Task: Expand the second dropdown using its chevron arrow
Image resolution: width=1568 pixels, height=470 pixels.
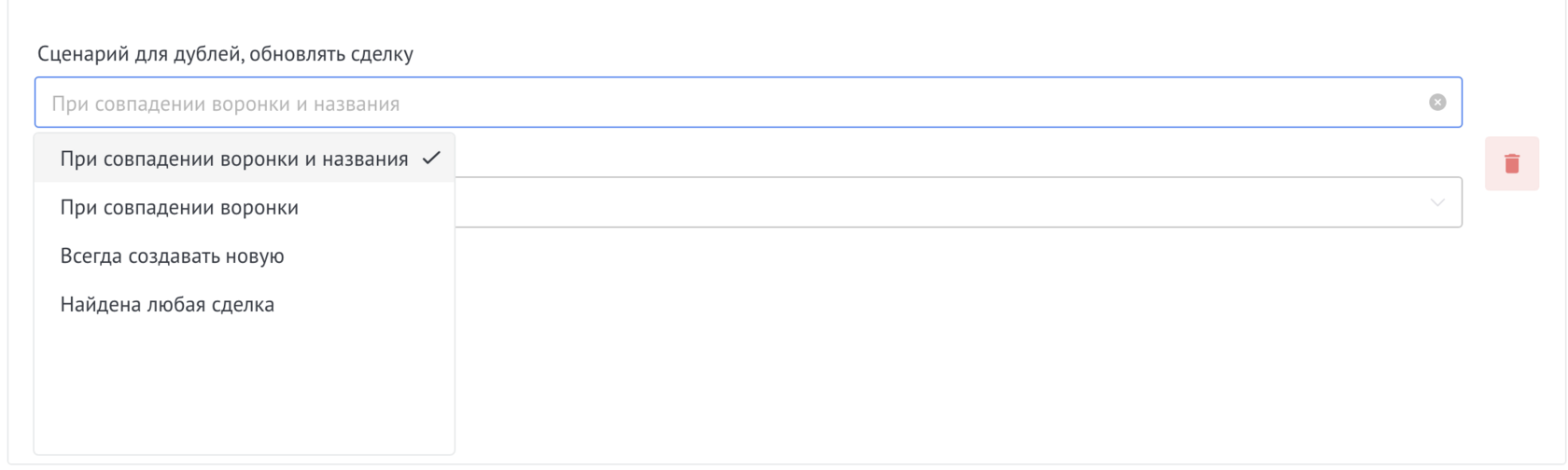Action: click(1437, 202)
